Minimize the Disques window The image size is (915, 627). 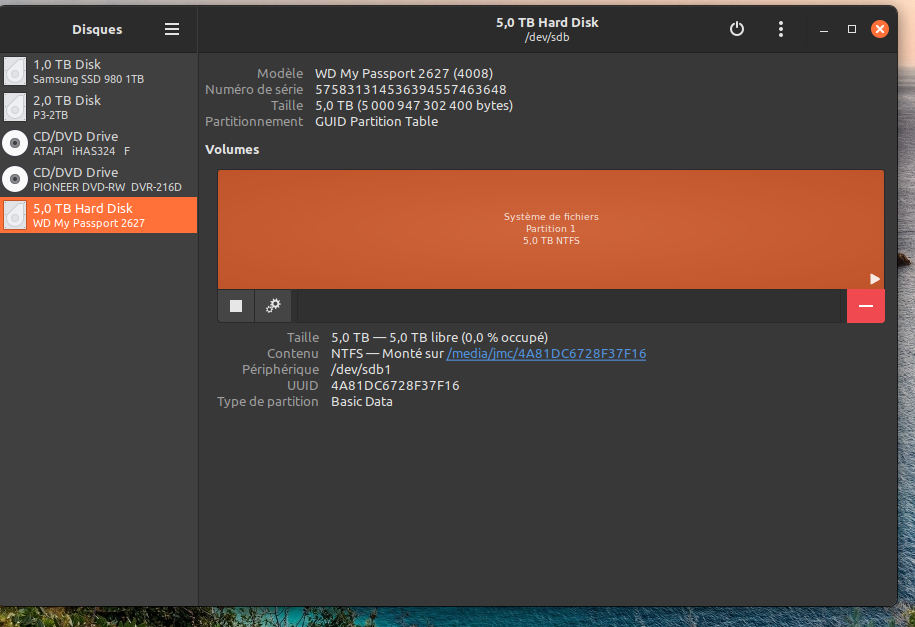click(x=824, y=29)
